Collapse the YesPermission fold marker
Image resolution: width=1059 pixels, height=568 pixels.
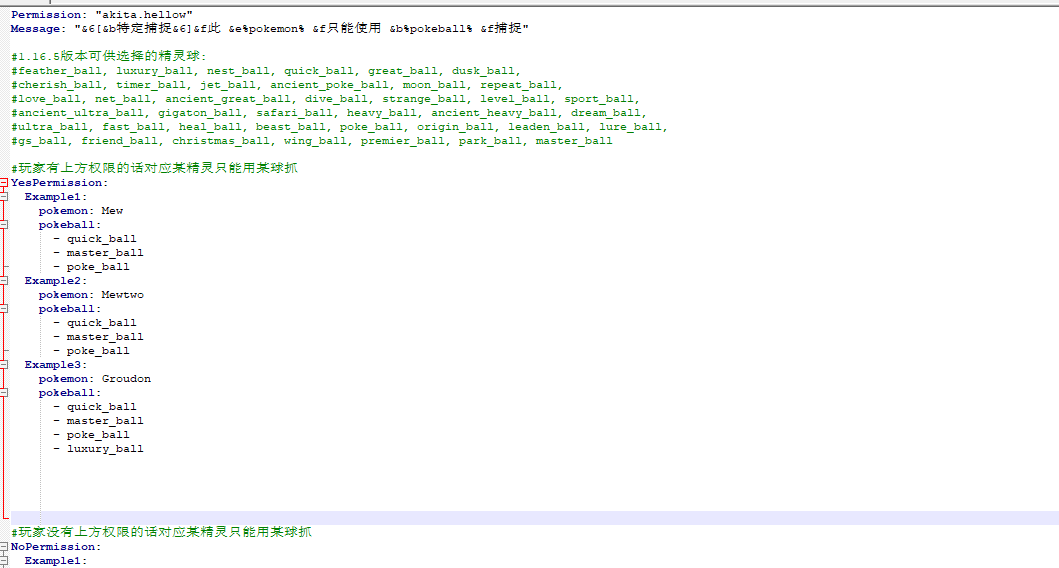(3, 183)
